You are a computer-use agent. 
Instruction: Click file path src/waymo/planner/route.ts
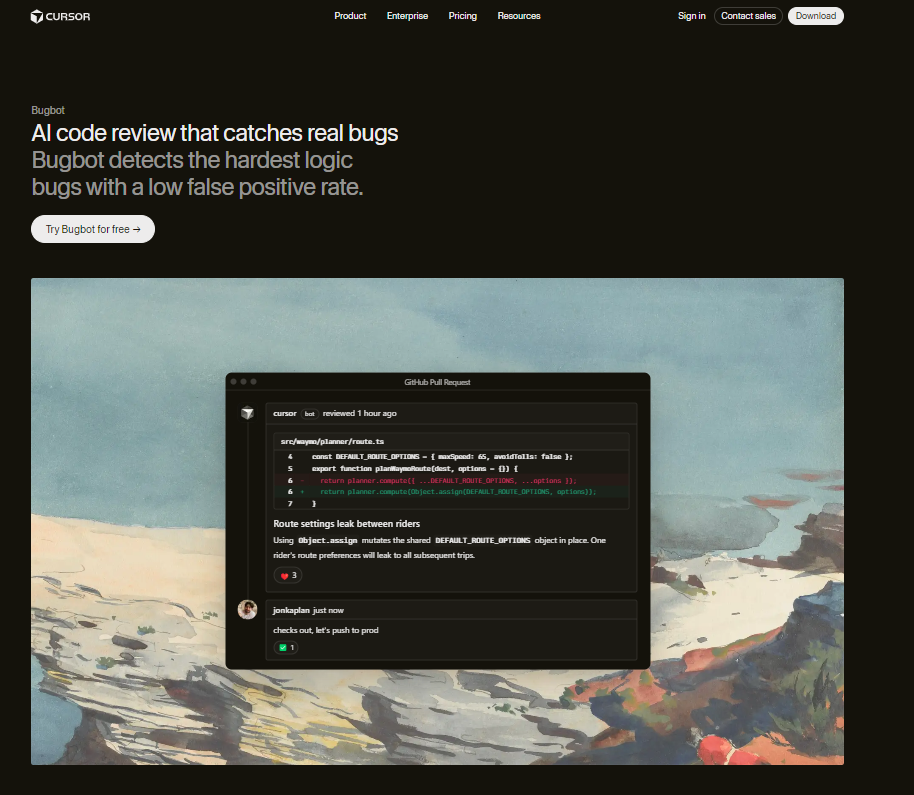click(332, 441)
